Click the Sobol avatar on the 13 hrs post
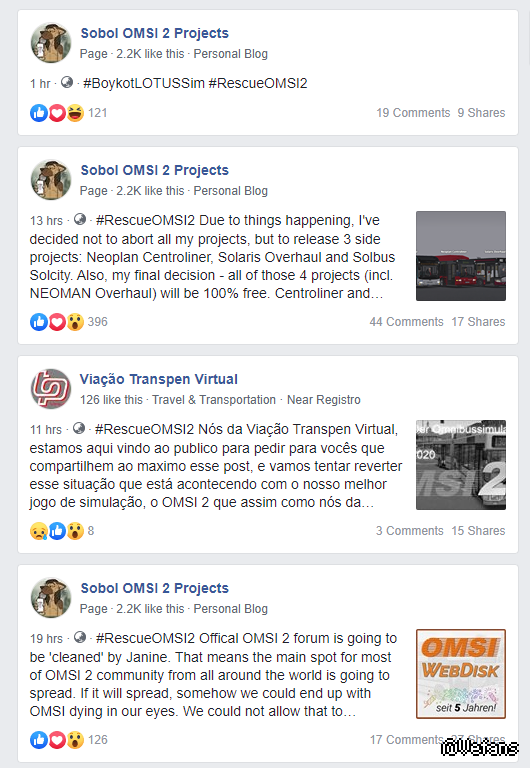530x768 pixels. pyautogui.click(x=50, y=180)
